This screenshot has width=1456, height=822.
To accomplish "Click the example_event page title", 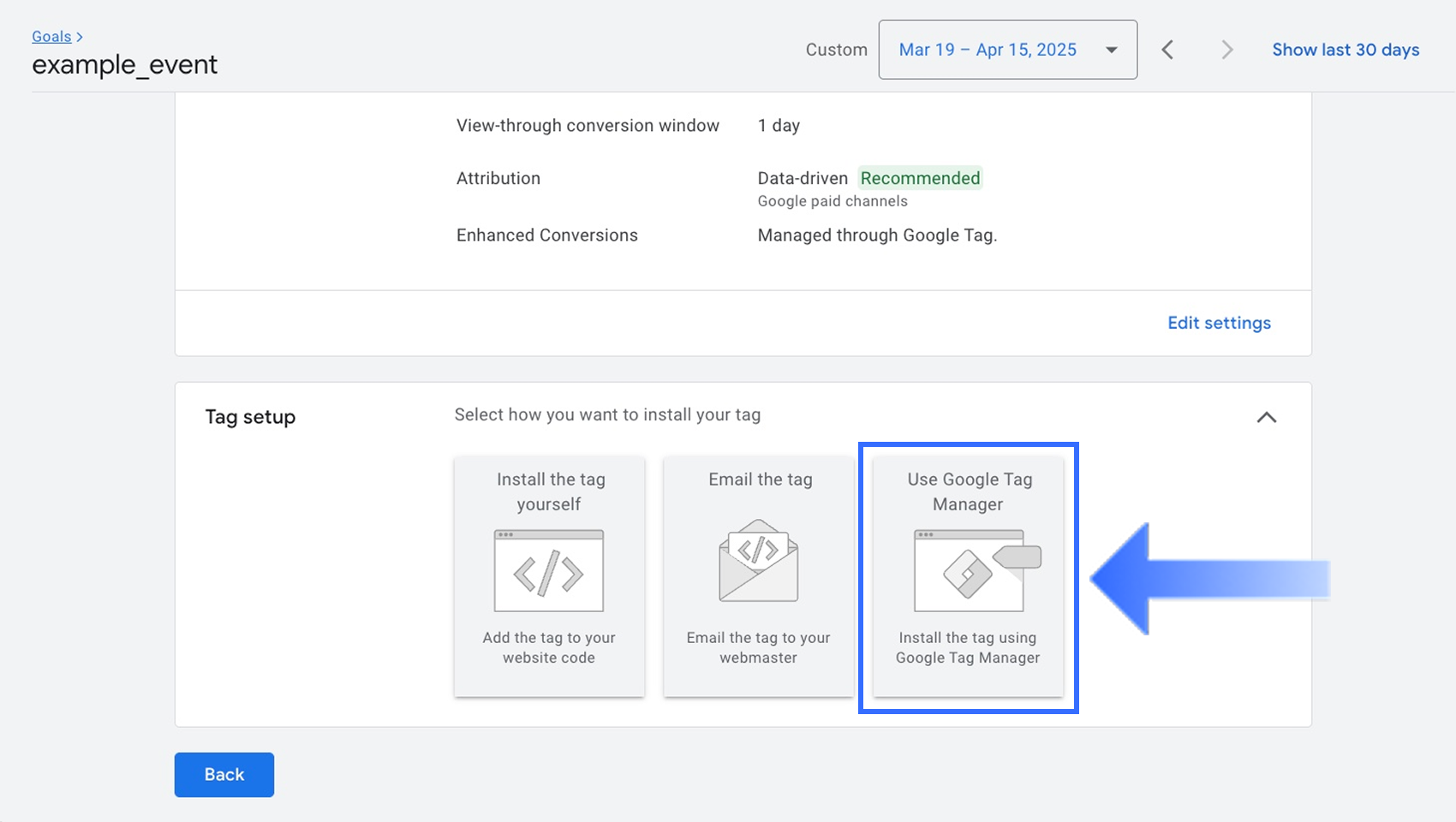I will 125,65.
